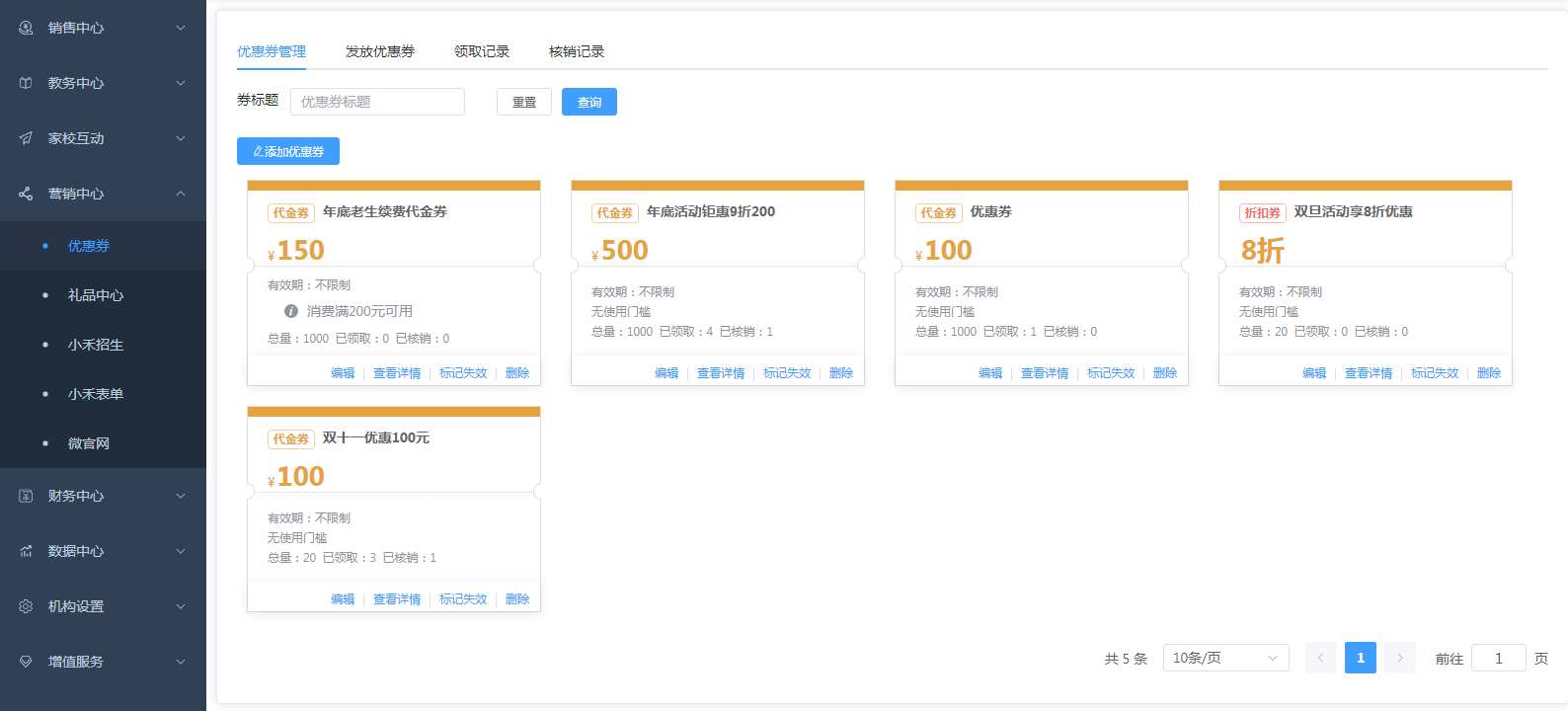Screen dimensions: 1568x711
Task: Focus the 优惠券标题 search field
Action: 377,102
